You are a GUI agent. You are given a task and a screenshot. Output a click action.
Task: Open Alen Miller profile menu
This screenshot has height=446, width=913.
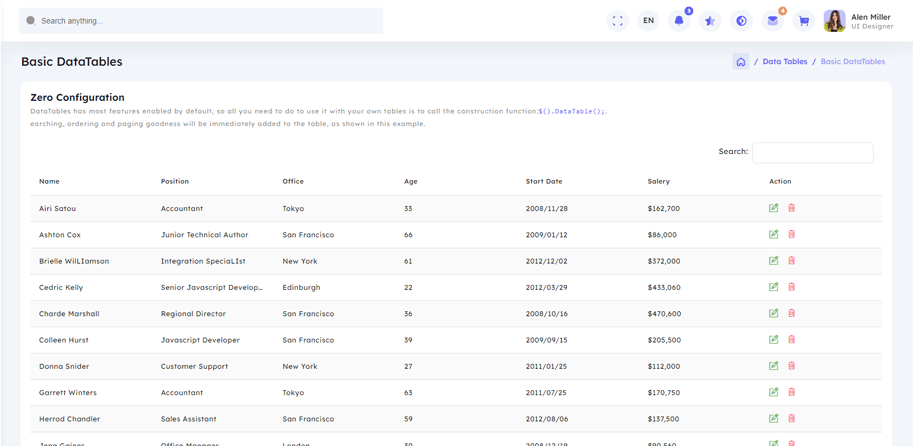tap(858, 21)
